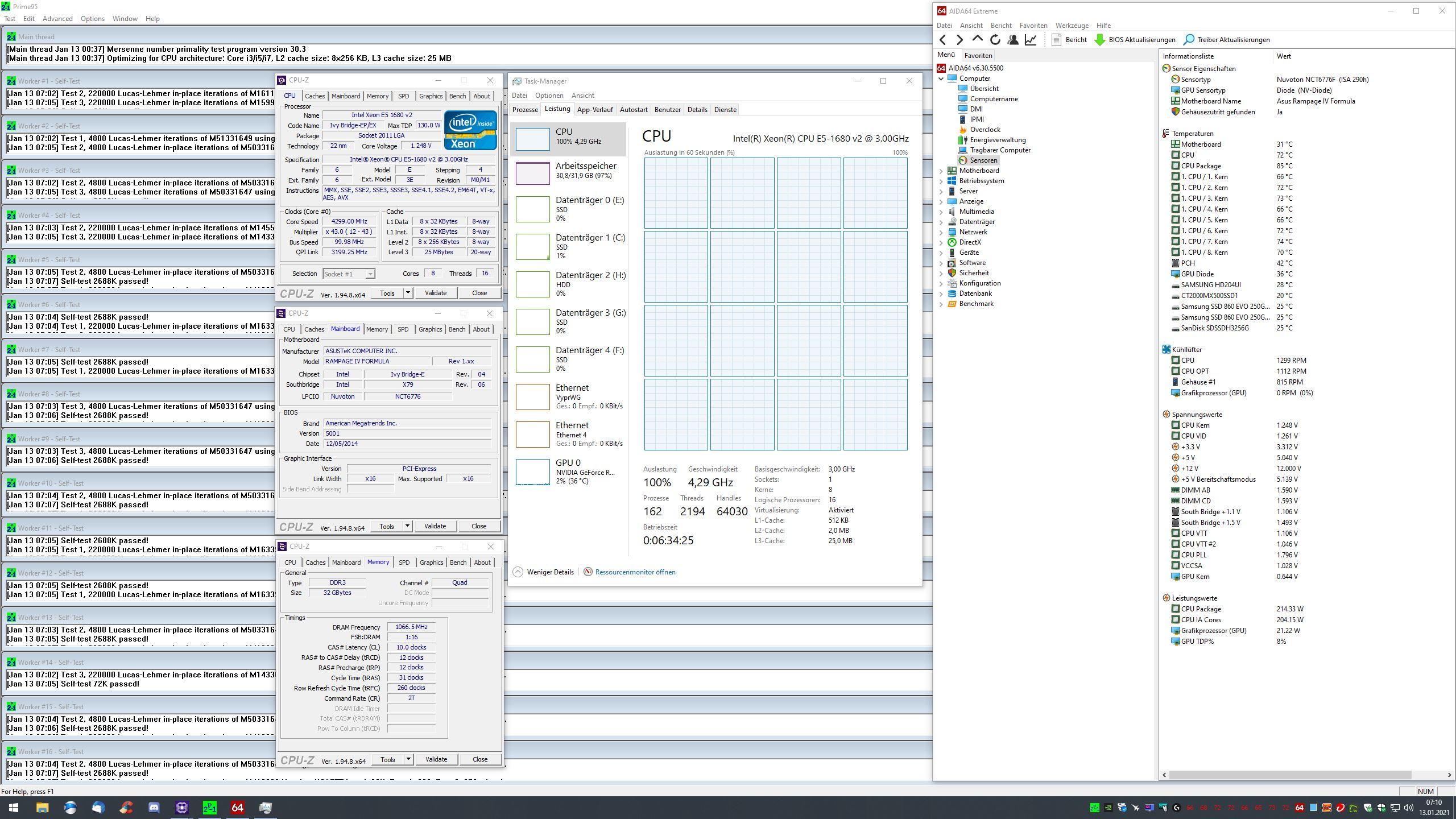Click Informationsliste column header
1456x819 pixels.
tap(1215, 56)
